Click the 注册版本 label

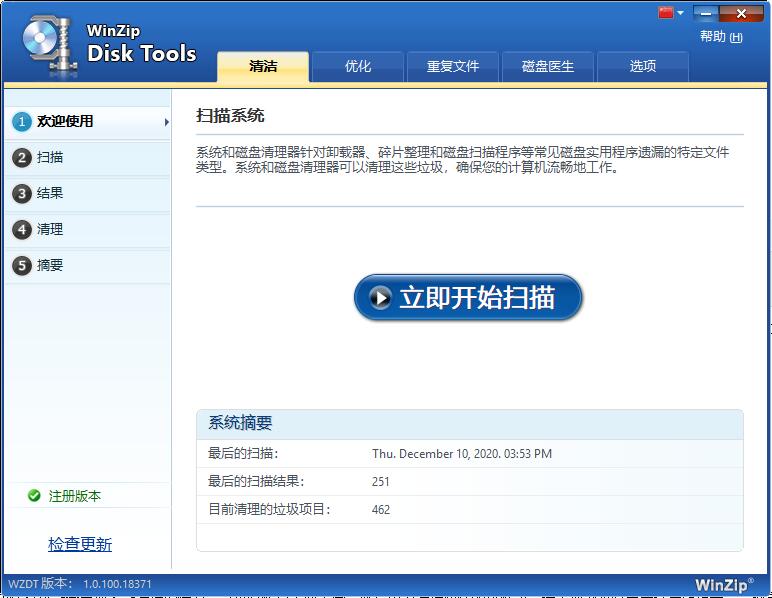74,496
